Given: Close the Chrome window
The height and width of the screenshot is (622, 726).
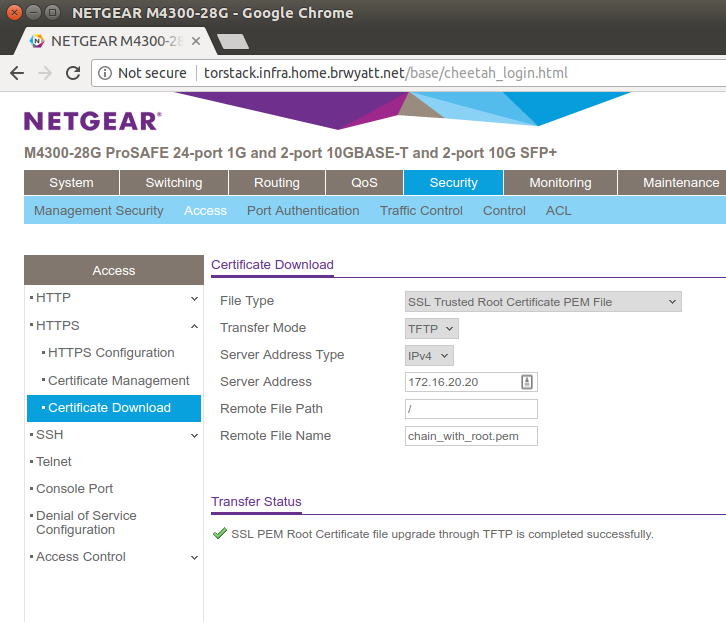Looking at the screenshot, I should 14,13.
